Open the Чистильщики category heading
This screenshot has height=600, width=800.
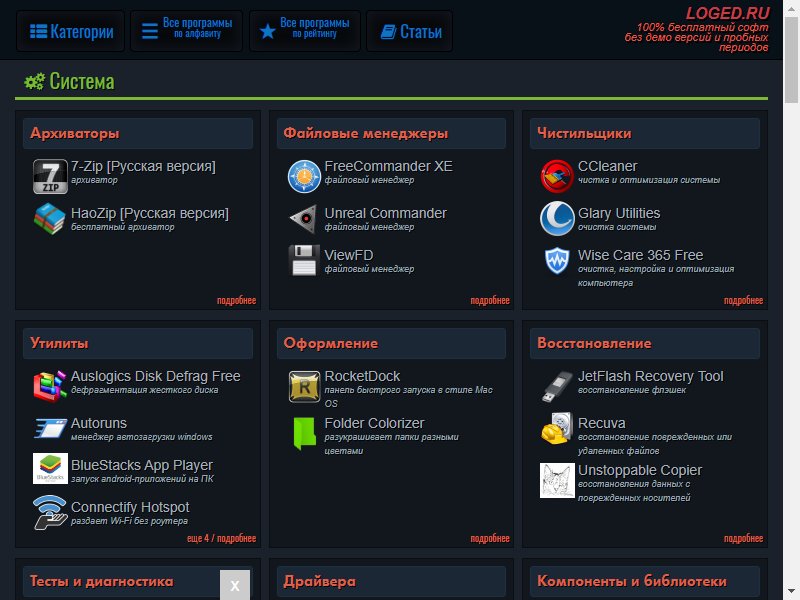pyautogui.click(x=584, y=133)
